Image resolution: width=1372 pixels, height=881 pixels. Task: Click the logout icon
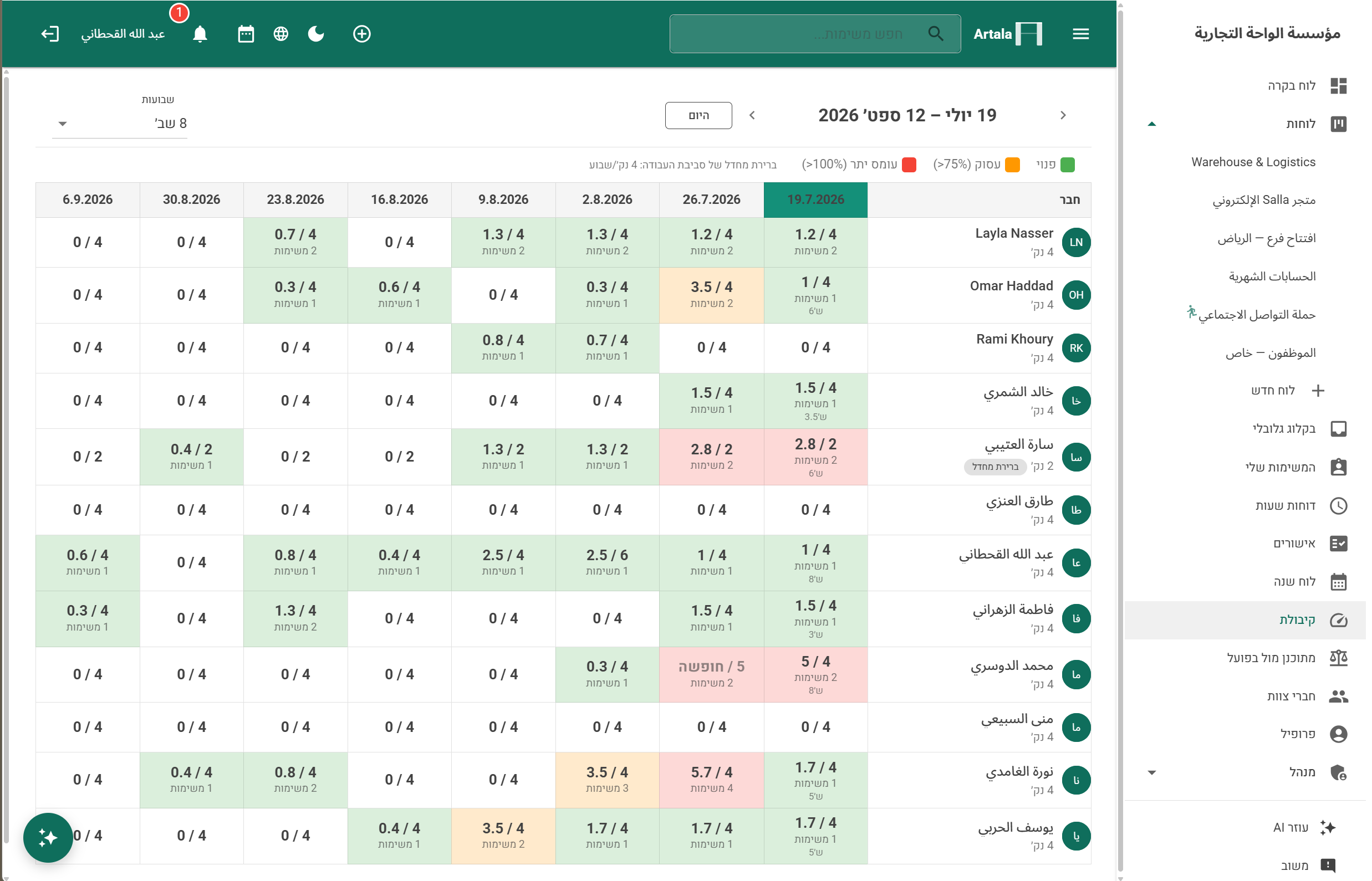click(x=50, y=34)
